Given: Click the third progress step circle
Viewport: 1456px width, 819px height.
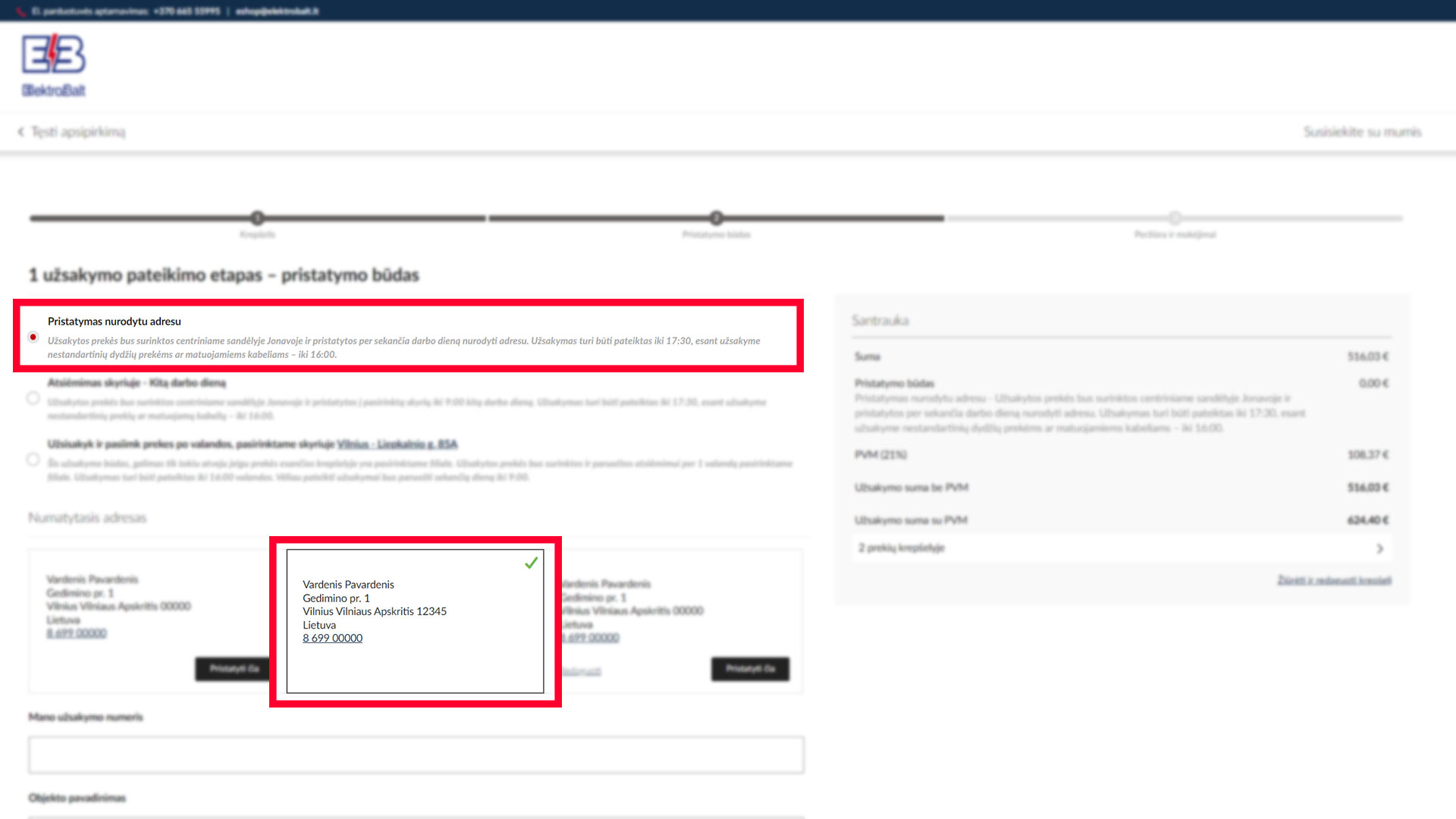Looking at the screenshot, I should pyautogui.click(x=1175, y=218).
